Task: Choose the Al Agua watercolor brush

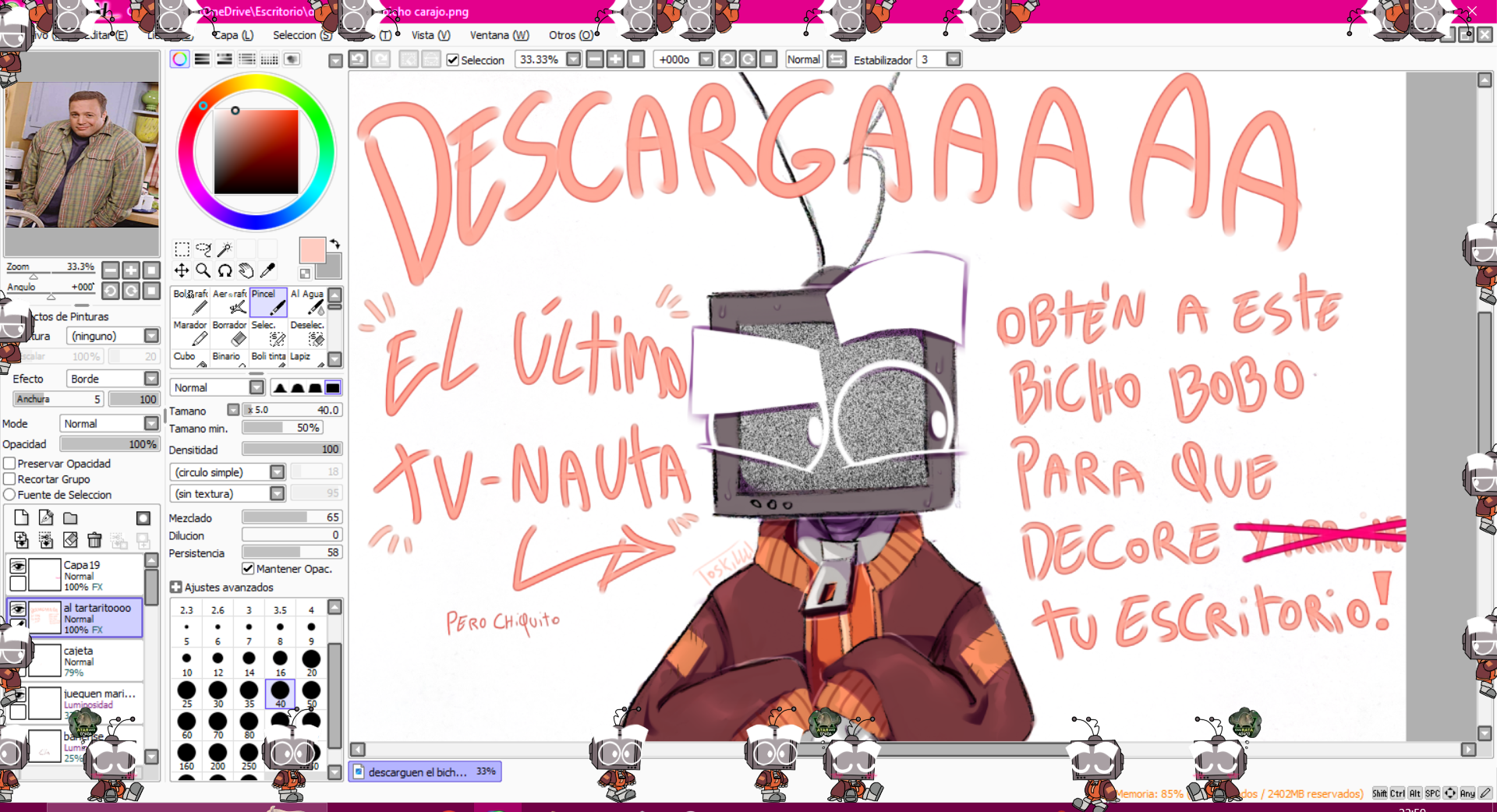Action: (307, 302)
